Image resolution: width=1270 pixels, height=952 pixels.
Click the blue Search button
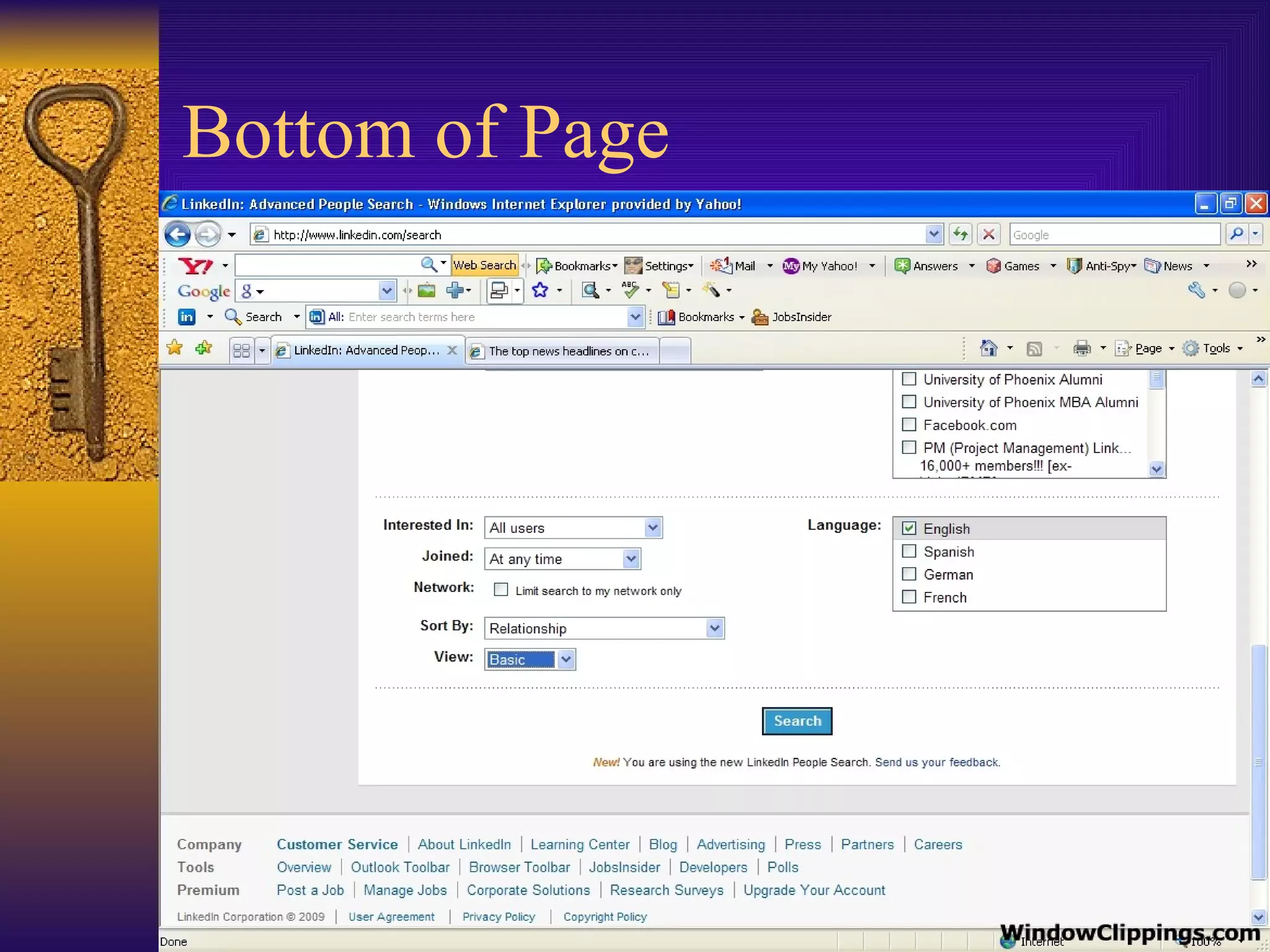pos(797,721)
